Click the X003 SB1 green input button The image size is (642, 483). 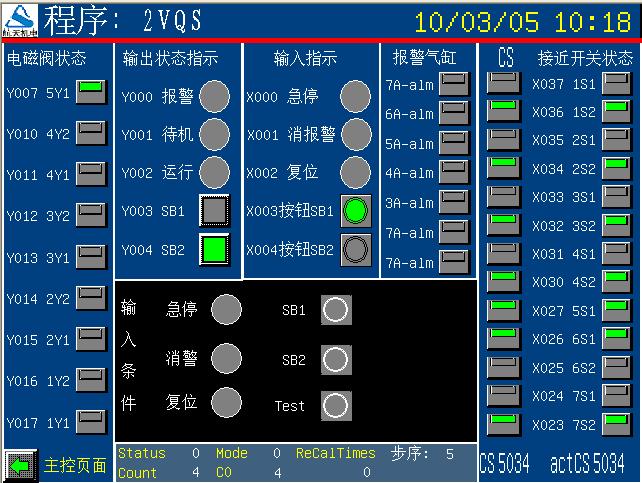coord(355,210)
